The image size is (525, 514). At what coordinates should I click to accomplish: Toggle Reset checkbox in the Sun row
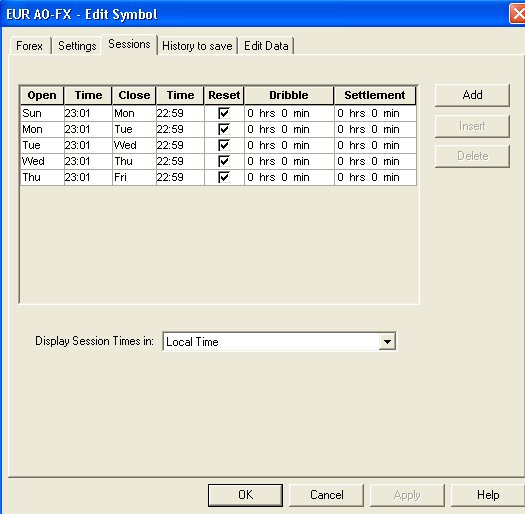pyautogui.click(x=224, y=113)
